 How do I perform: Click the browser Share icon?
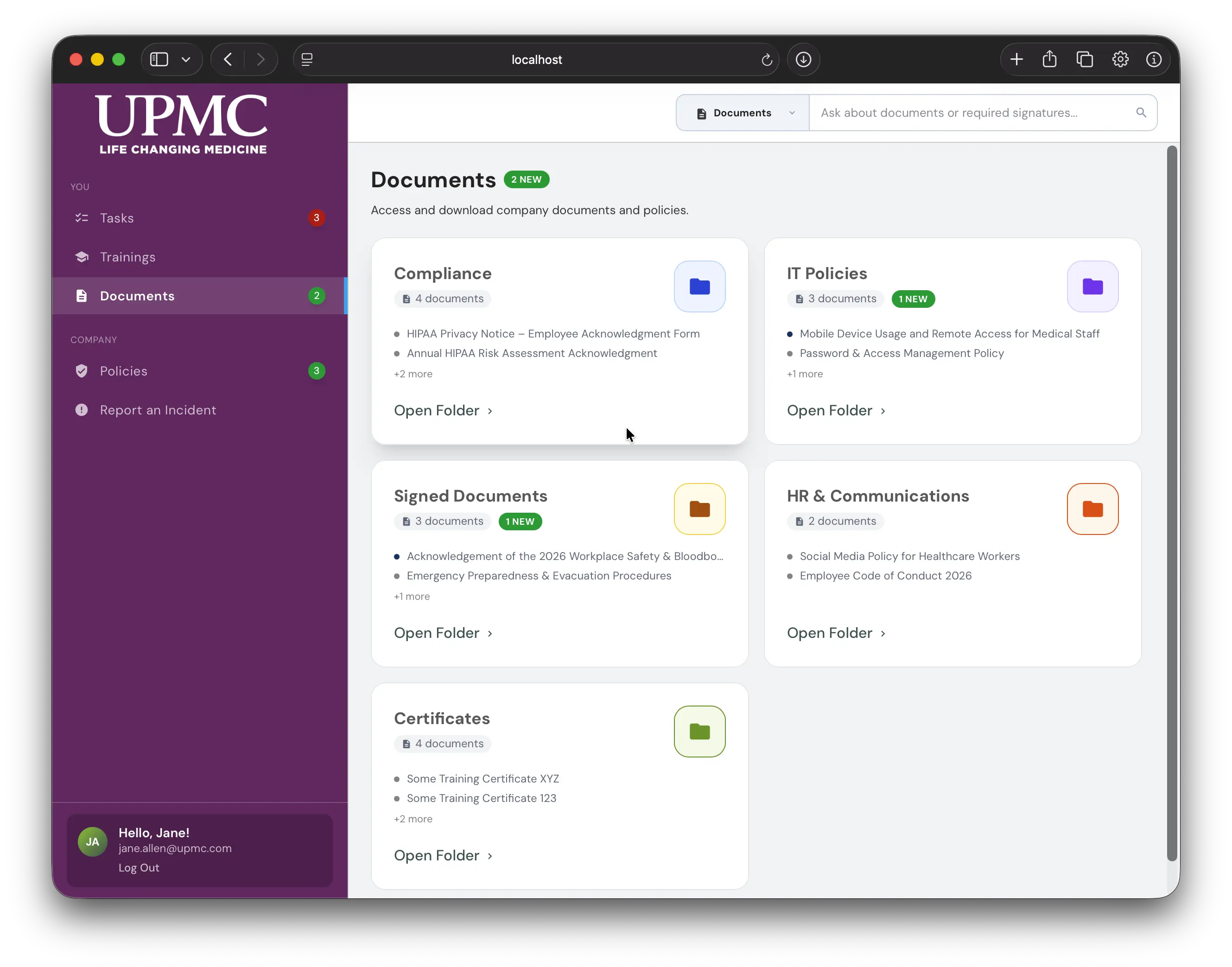(1049, 59)
